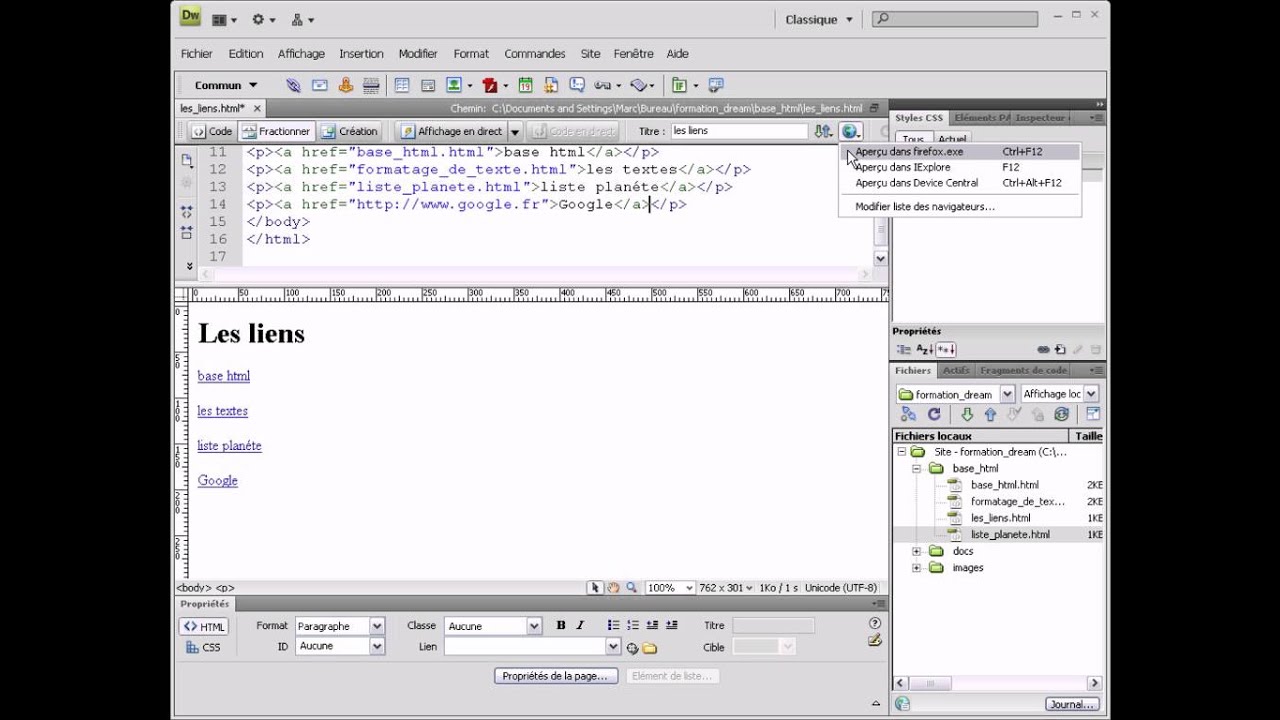Switch to Fractionner split view
Screen dimensions: 1280x720
coord(276,131)
